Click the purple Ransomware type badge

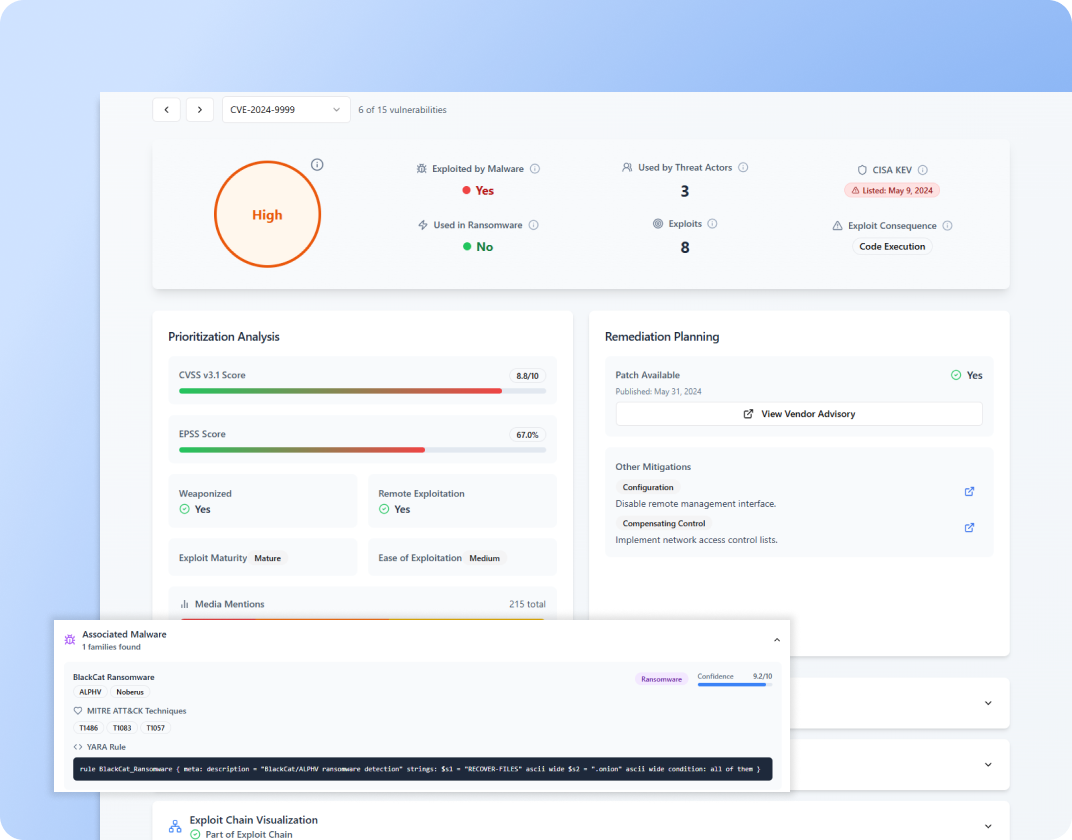pyautogui.click(x=661, y=679)
